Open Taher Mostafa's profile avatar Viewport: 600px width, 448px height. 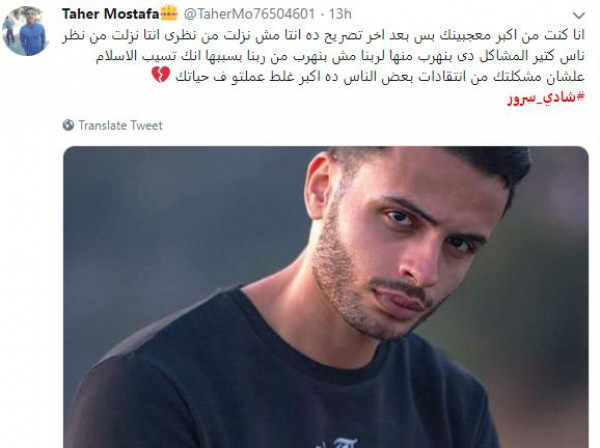click(x=25, y=31)
